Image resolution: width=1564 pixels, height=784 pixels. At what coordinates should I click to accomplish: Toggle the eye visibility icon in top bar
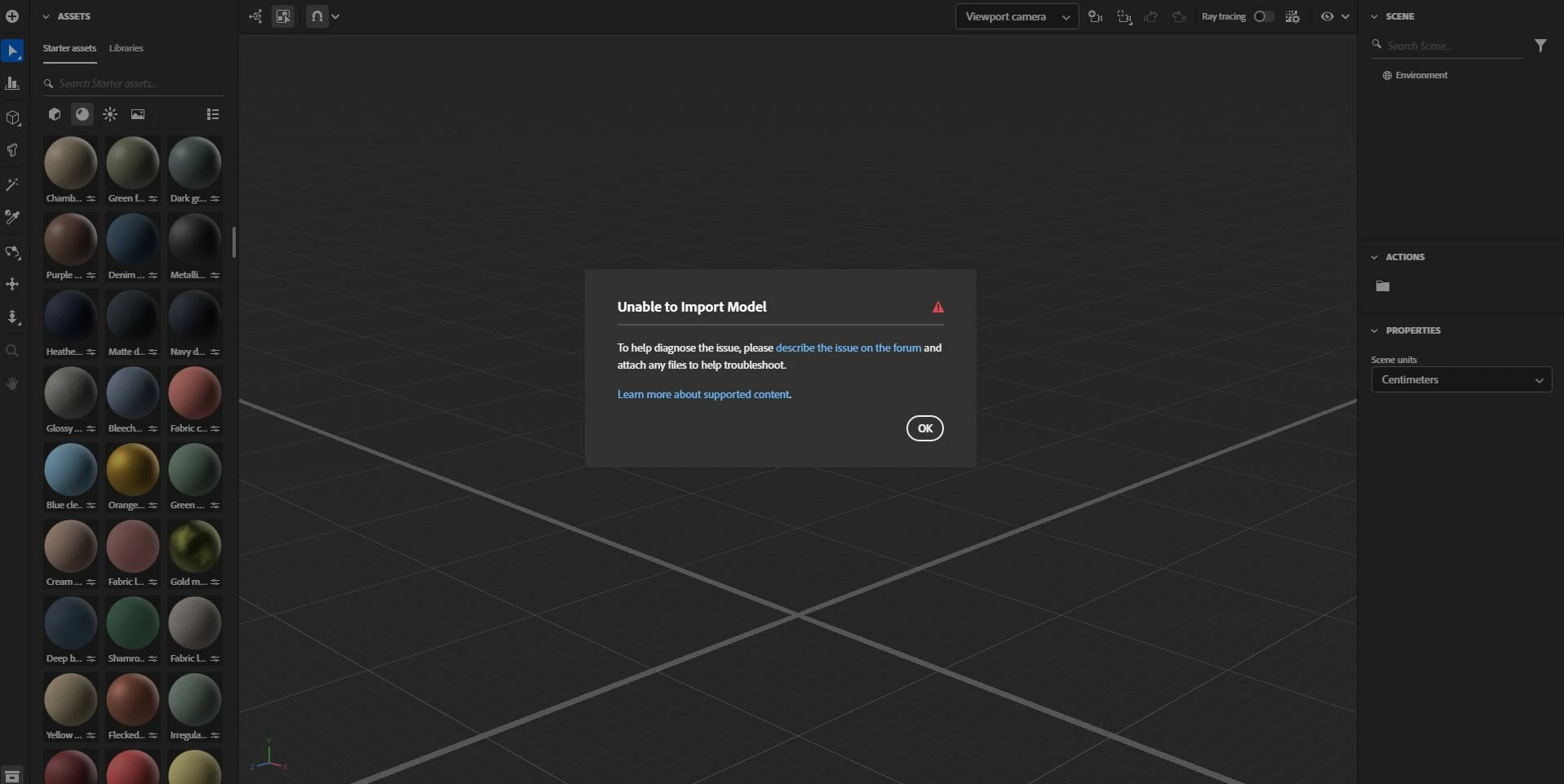1327,16
